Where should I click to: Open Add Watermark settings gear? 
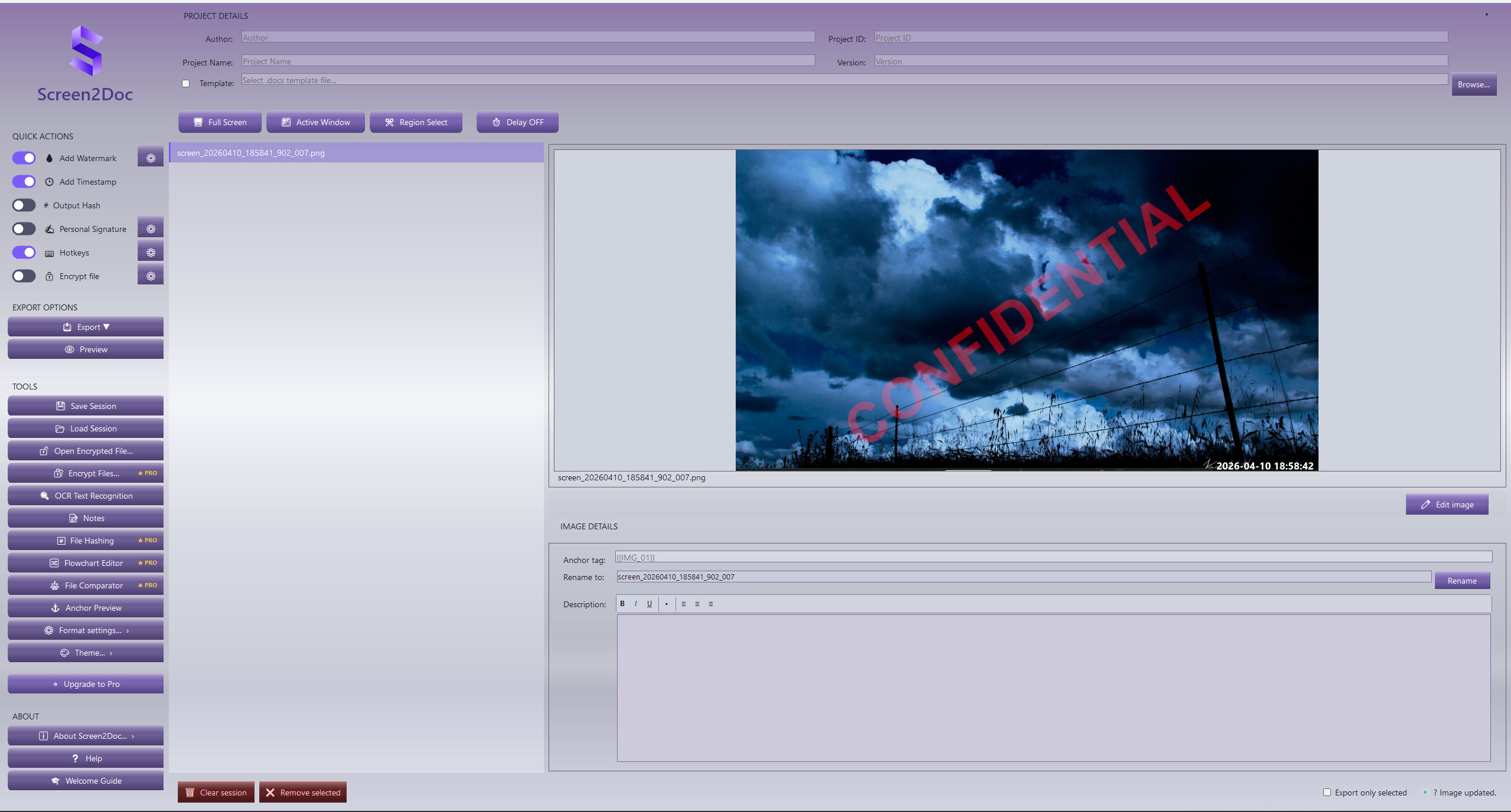[x=151, y=158]
